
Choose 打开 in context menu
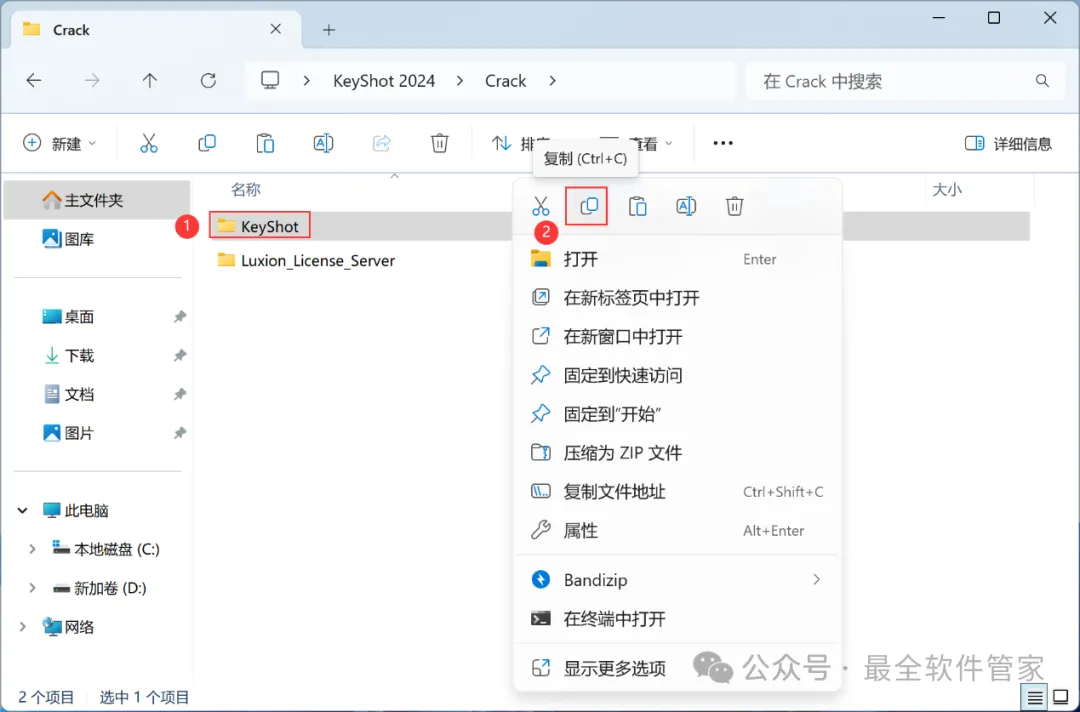pyautogui.click(x=677, y=259)
